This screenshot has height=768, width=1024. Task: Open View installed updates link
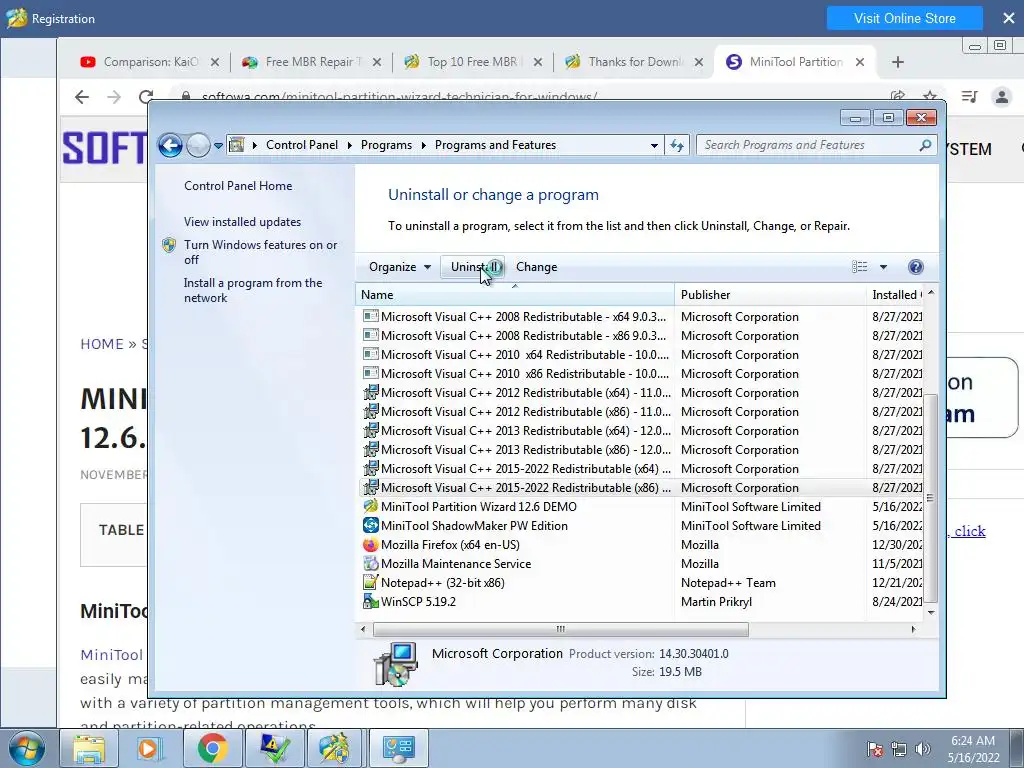coord(242,221)
